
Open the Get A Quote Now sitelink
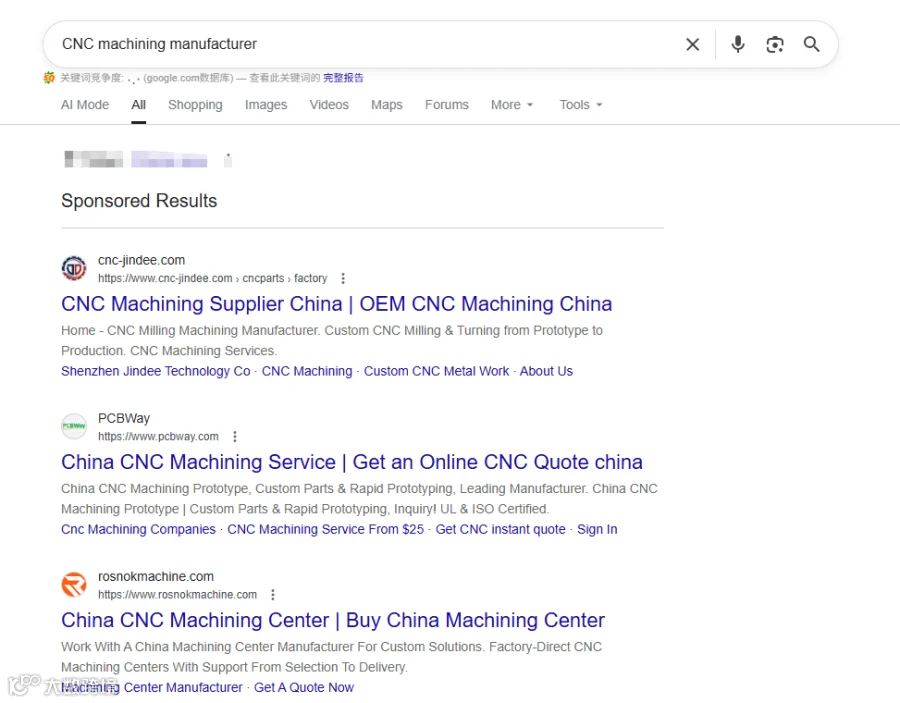point(304,688)
